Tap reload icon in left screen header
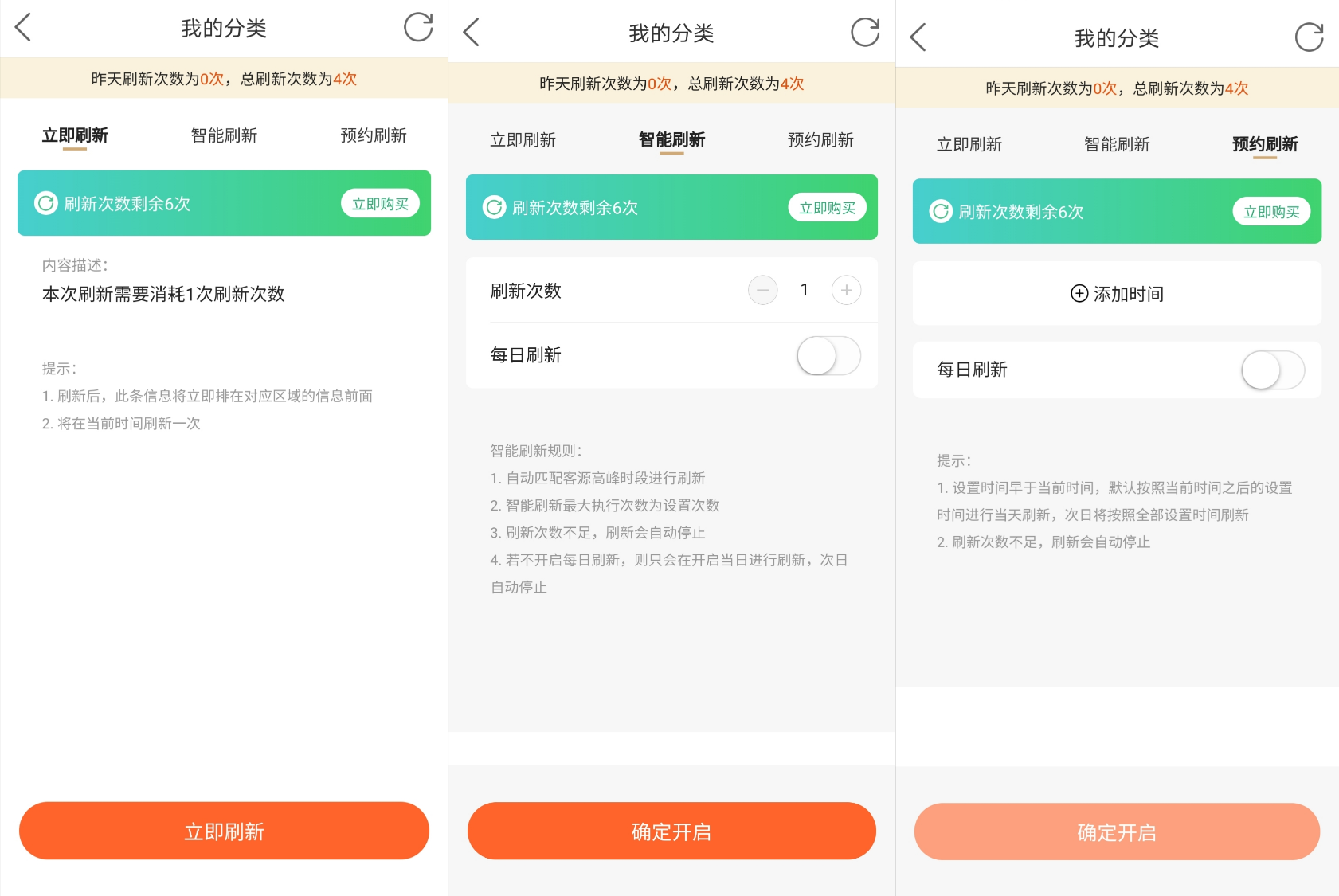Viewport: 1339px width, 896px height. point(418,27)
